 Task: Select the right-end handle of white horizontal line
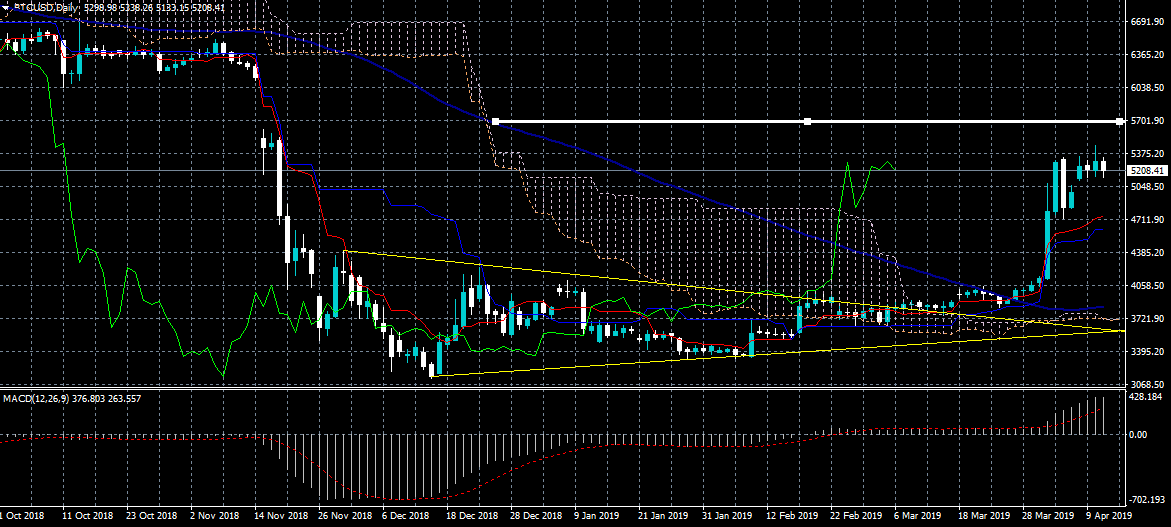click(1119, 122)
